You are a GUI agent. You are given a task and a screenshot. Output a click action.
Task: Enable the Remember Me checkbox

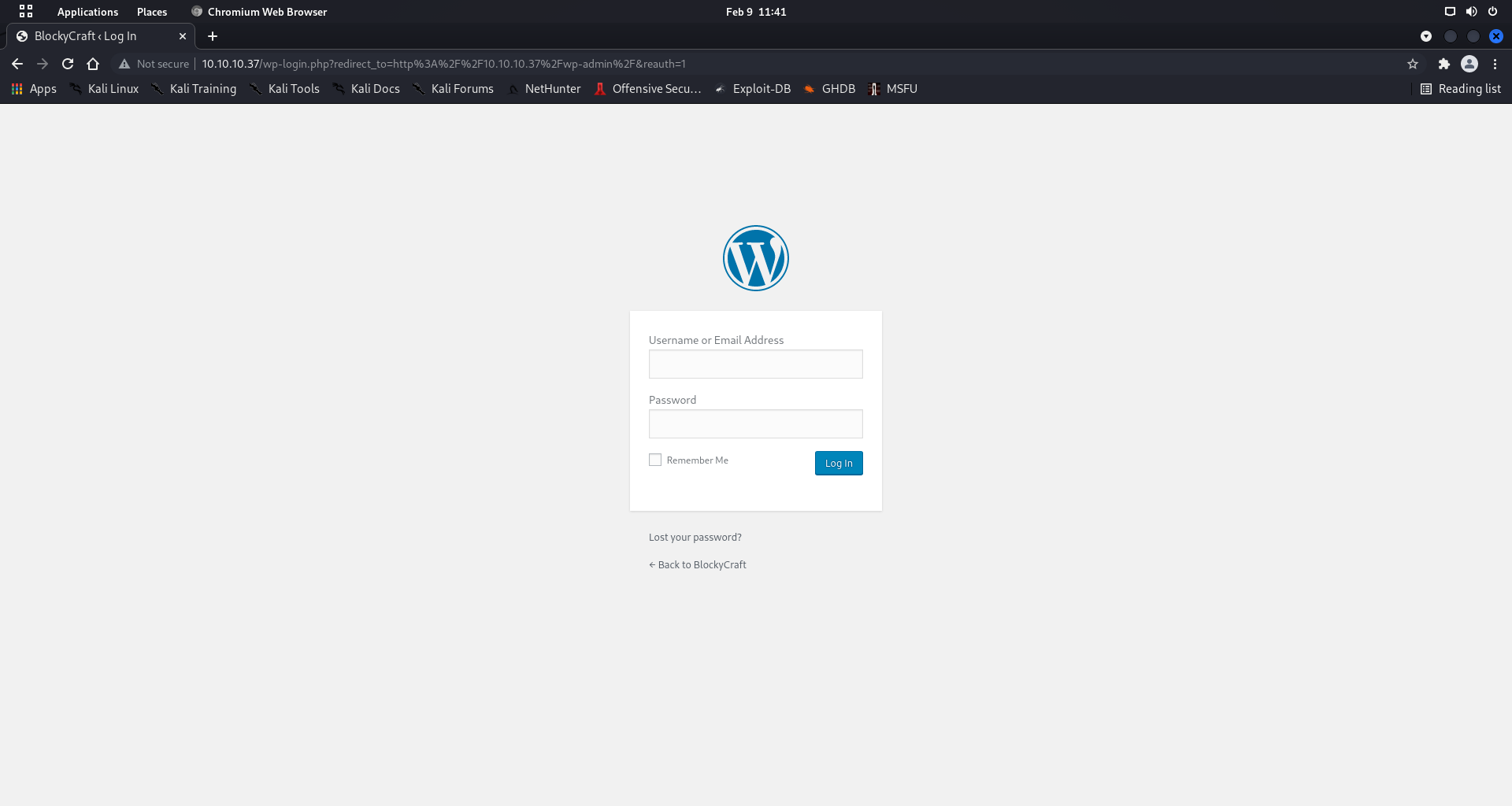pyautogui.click(x=655, y=460)
